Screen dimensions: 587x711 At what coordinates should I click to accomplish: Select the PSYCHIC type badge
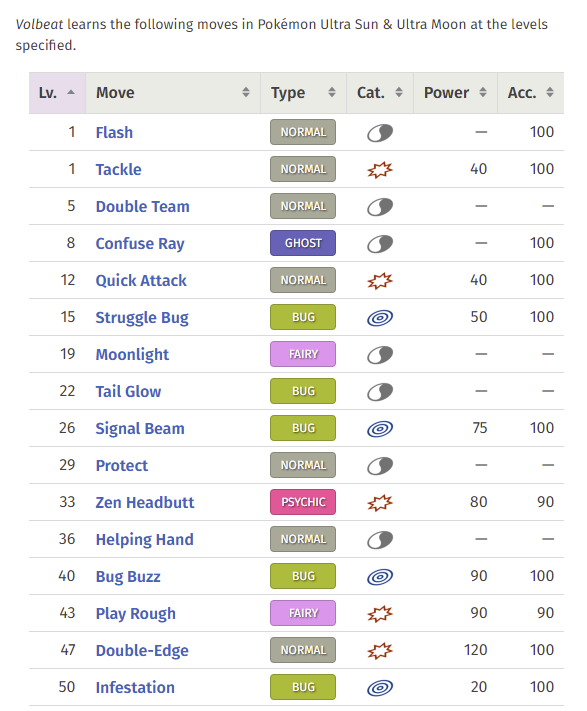coord(303,502)
